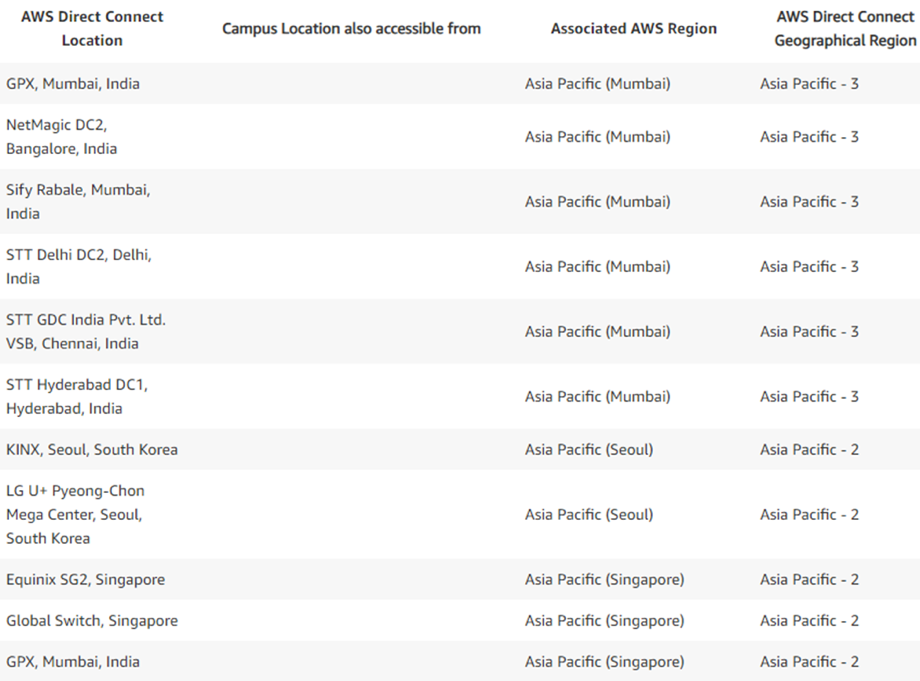The height and width of the screenshot is (681, 920).
Task: Select the NetMagic DC2, Bangalore, India cell
Action: [x=62, y=137]
